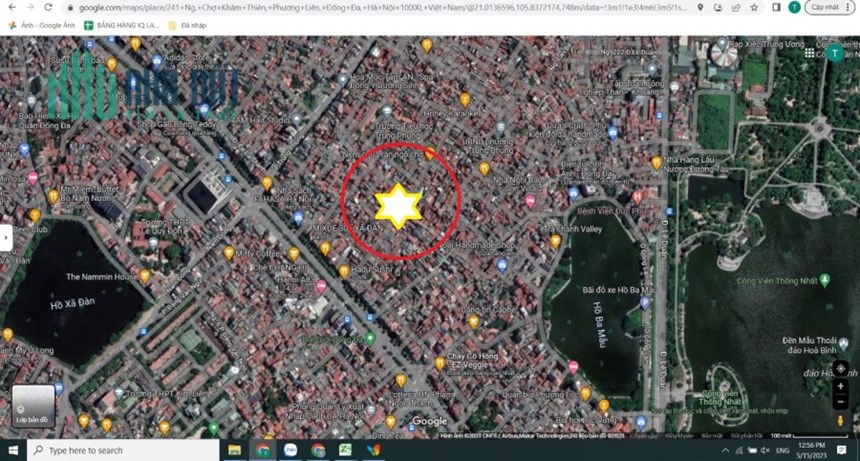Screen dimensions: 860x461
Task: Select the UBND phường Trung Phụng pin
Action: click(x=501, y=128)
